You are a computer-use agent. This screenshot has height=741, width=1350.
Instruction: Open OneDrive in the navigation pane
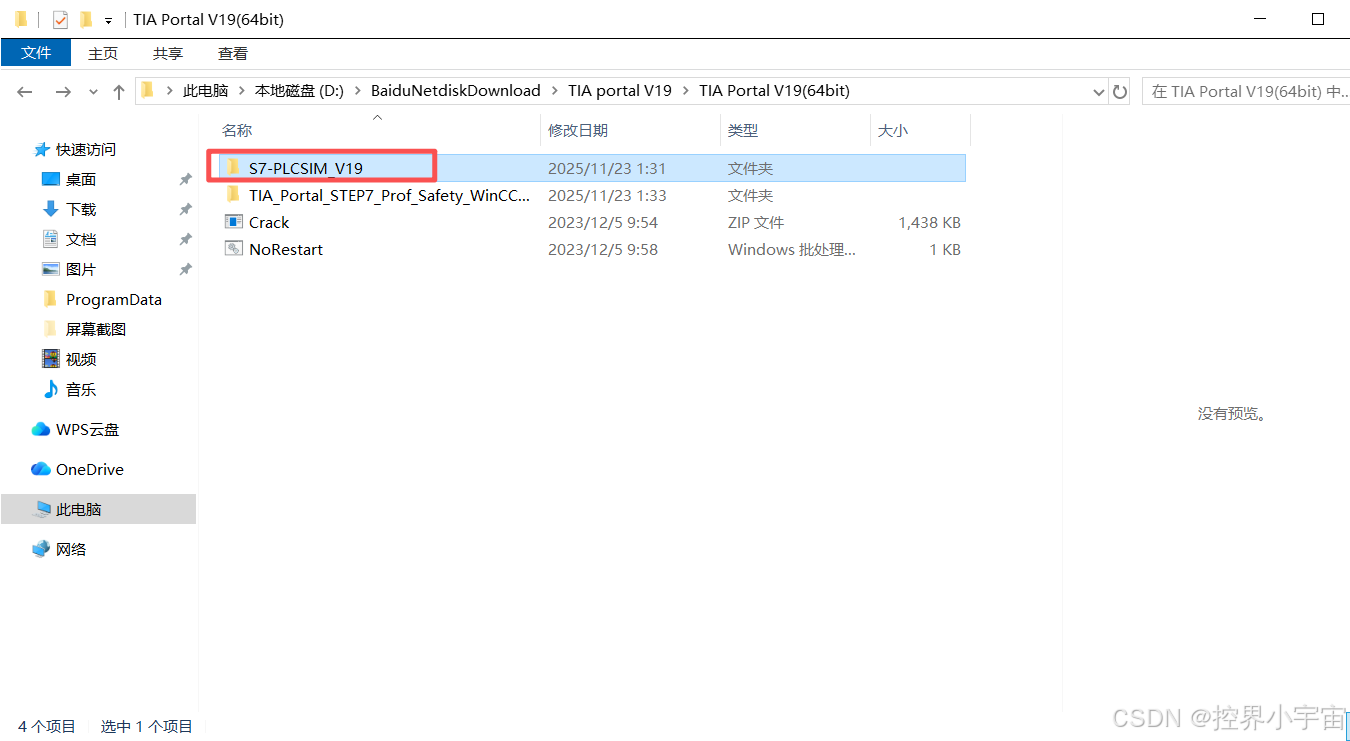pos(90,469)
